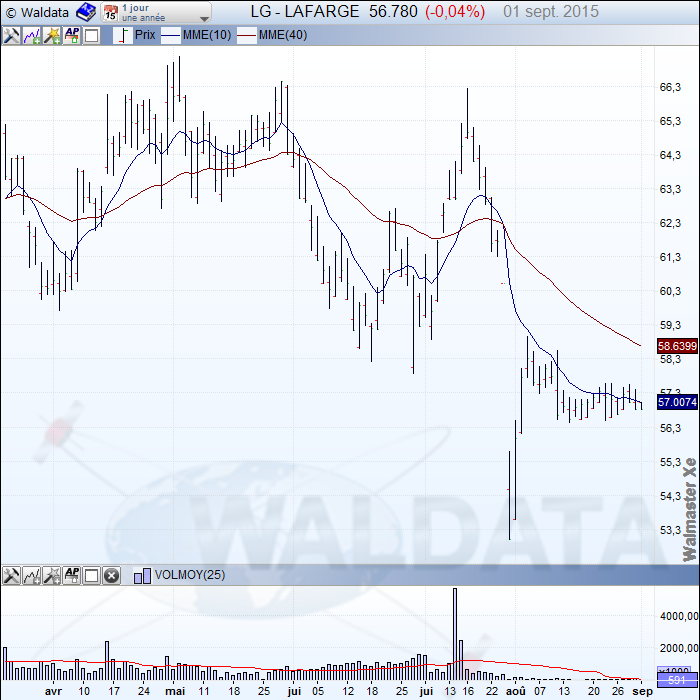Click the 'LG - LAFARGE' title
Screen dimensions: 700x700
(304, 12)
